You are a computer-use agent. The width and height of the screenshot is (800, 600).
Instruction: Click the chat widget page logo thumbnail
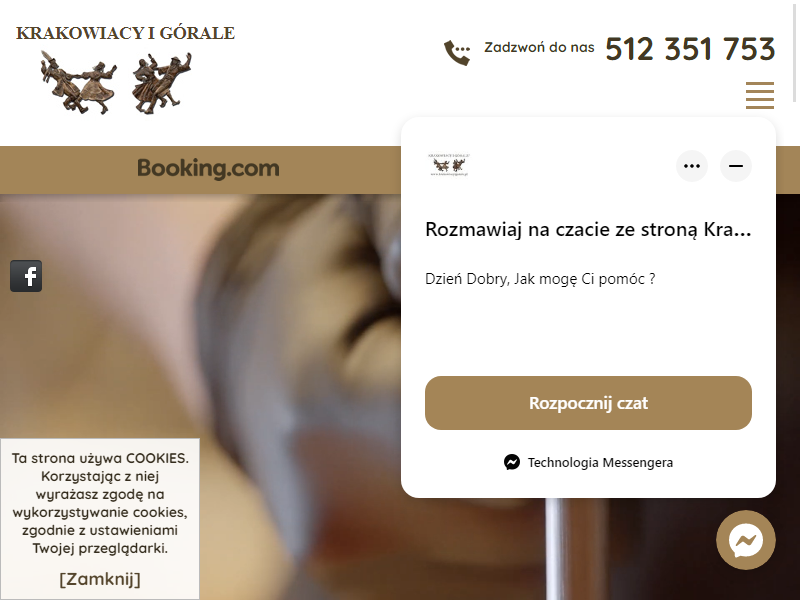[449, 165]
